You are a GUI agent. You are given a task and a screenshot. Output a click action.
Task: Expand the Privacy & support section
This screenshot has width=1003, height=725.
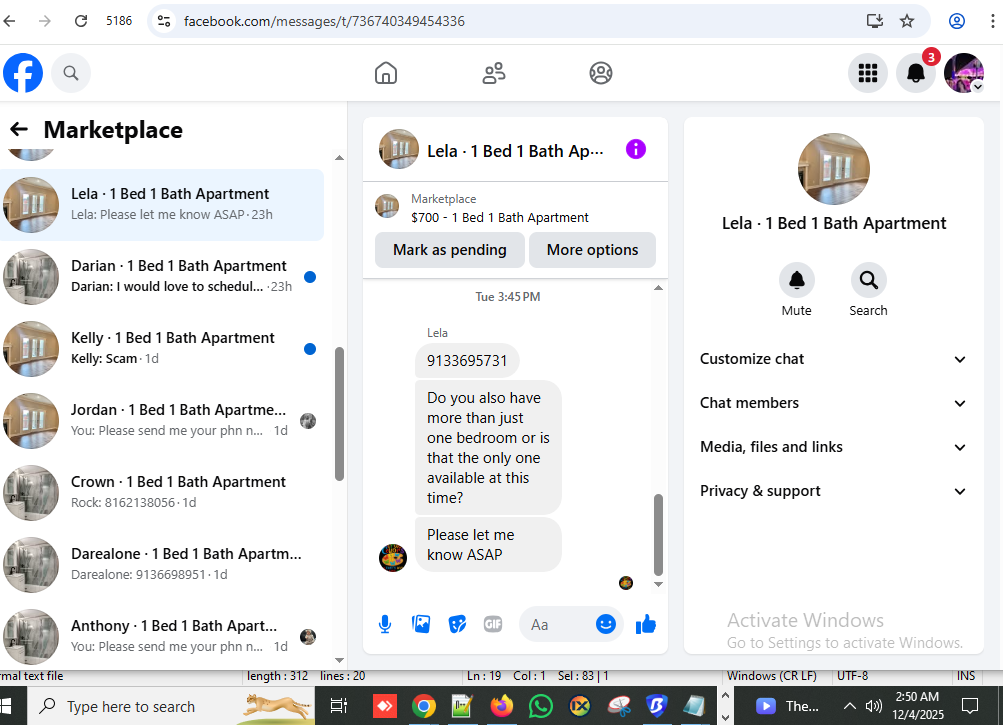click(833, 491)
